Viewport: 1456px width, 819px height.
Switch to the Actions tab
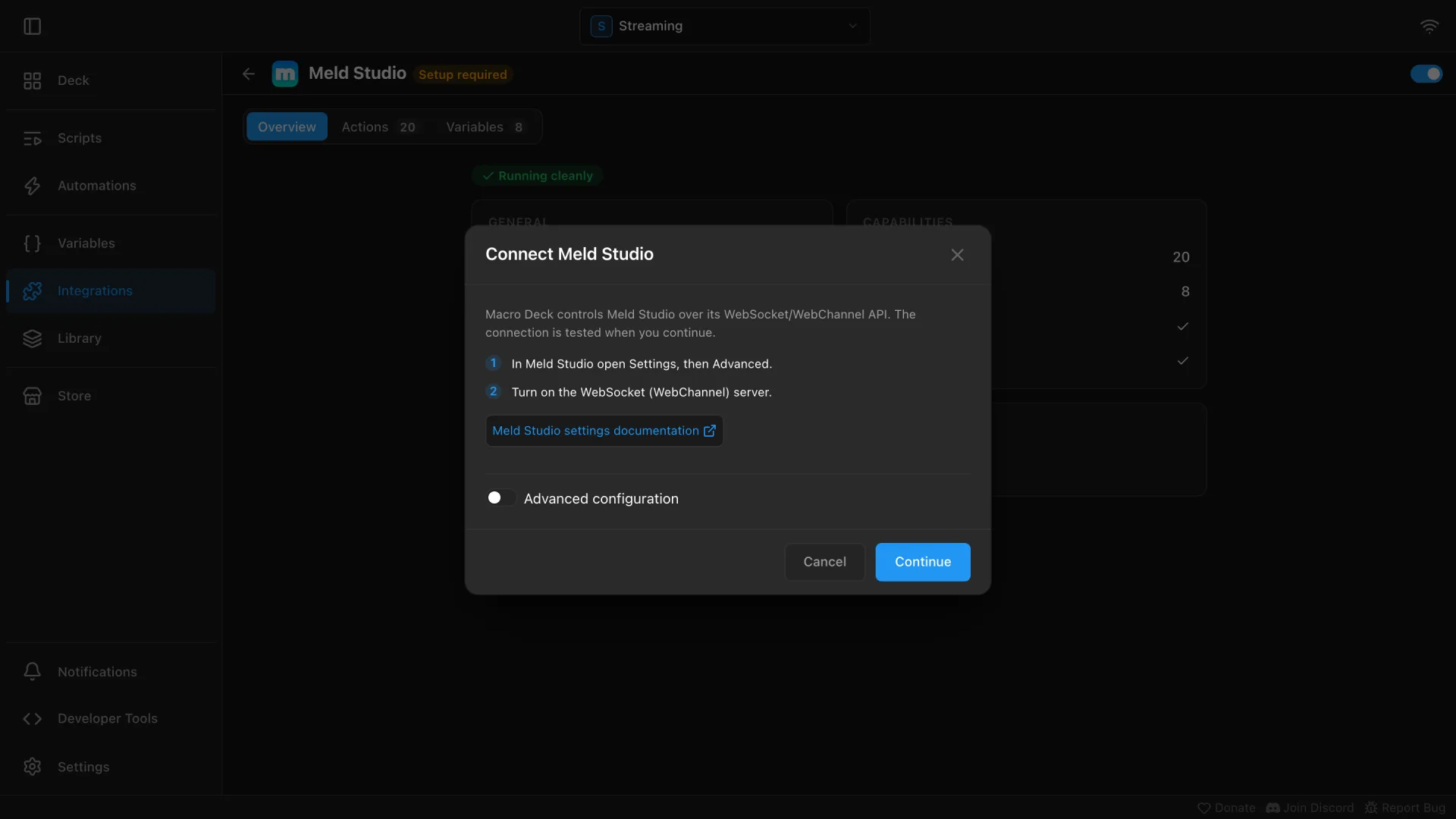pos(378,127)
